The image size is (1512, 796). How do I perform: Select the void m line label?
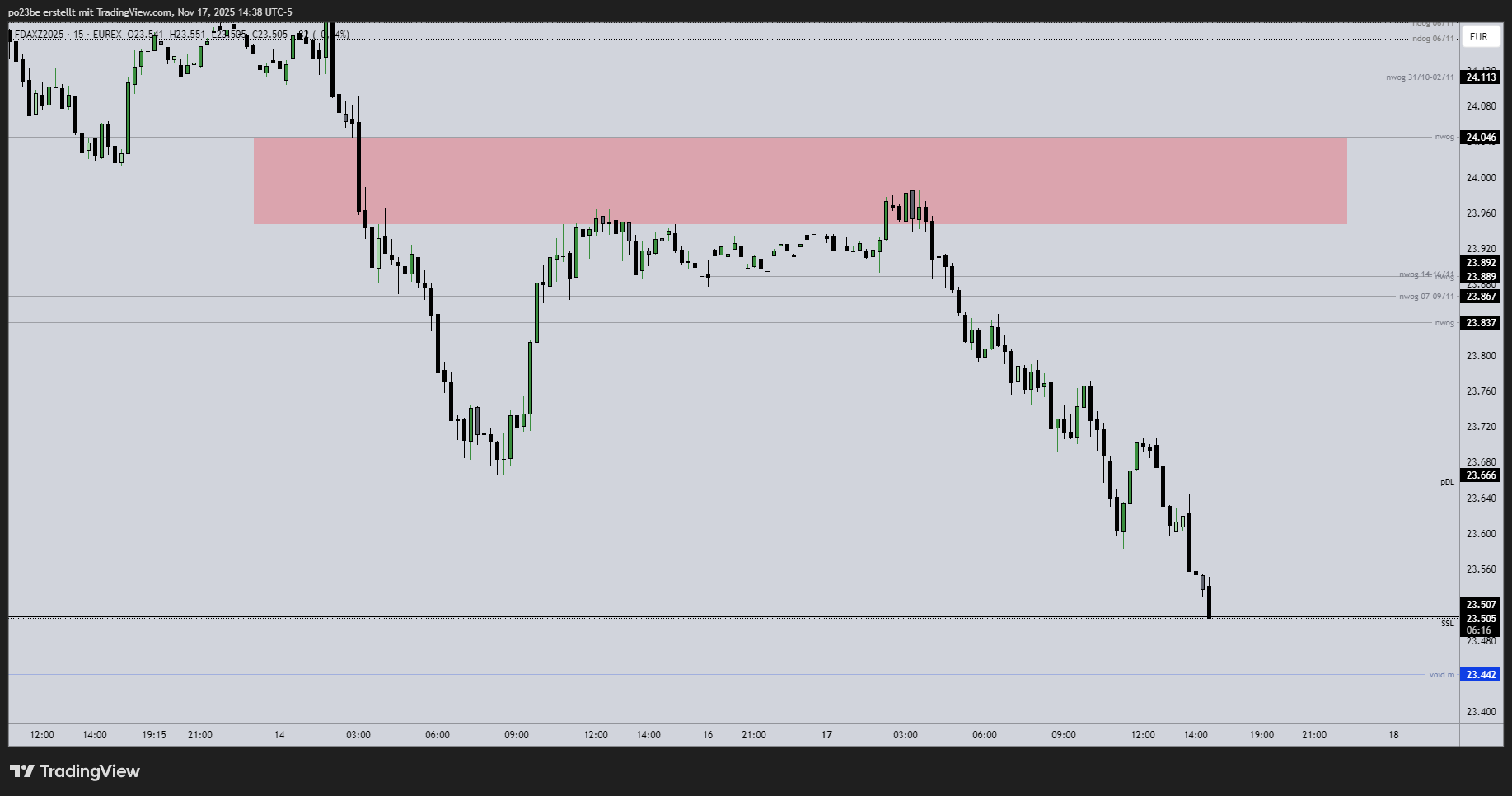click(x=1441, y=675)
